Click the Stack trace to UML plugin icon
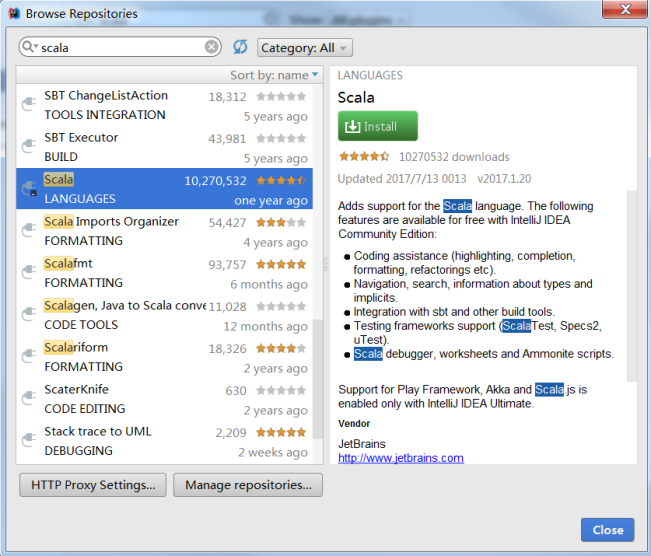The height and width of the screenshot is (556, 651). pos(29,440)
